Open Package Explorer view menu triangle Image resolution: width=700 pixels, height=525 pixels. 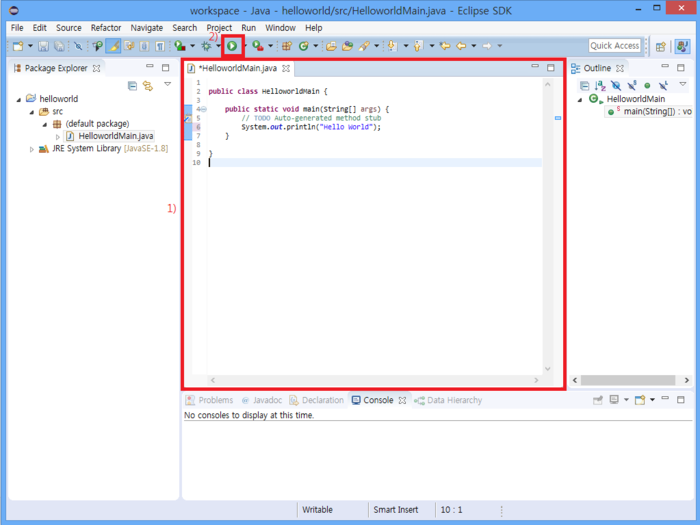167,84
